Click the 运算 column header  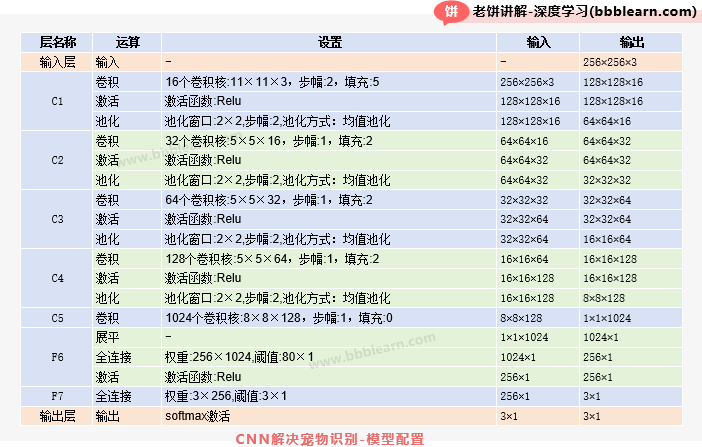[x=127, y=42]
